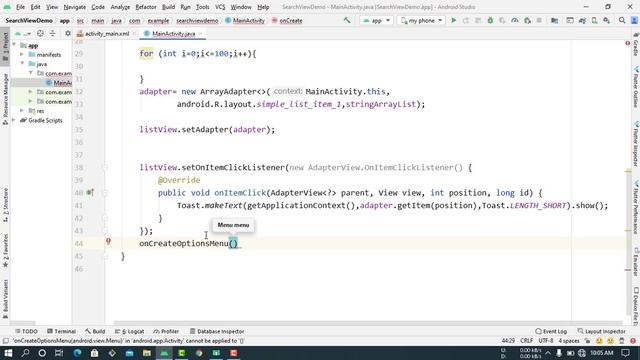Collapse the java folder

pyautogui.click(x=22, y=64)
